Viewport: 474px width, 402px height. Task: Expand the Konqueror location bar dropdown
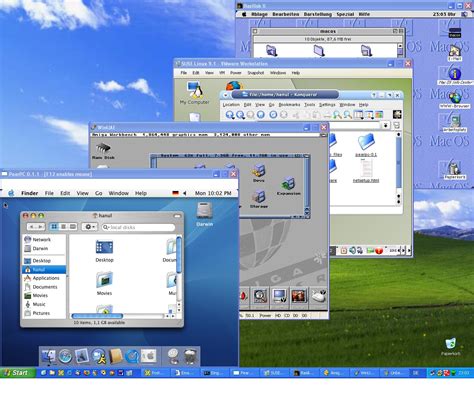pyautogui.click(x=386, y=125)
